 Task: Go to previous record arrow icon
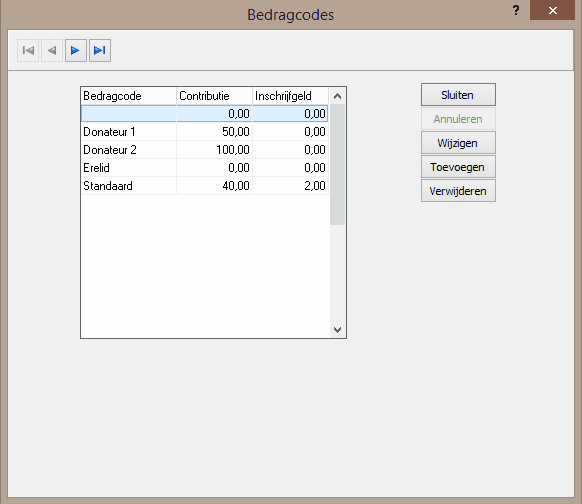tap(52, 50)
